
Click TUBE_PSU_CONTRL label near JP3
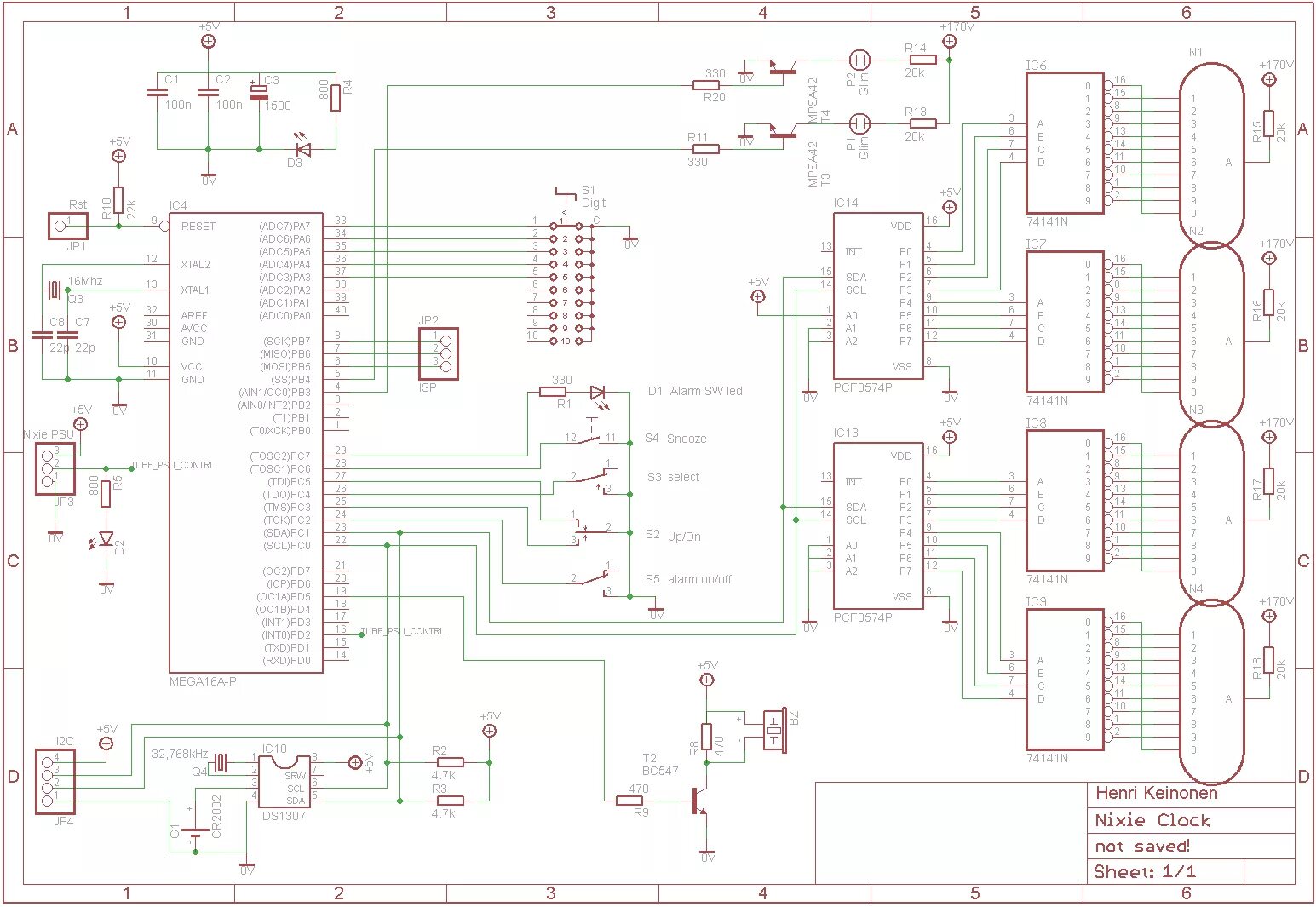pos(172,466)
